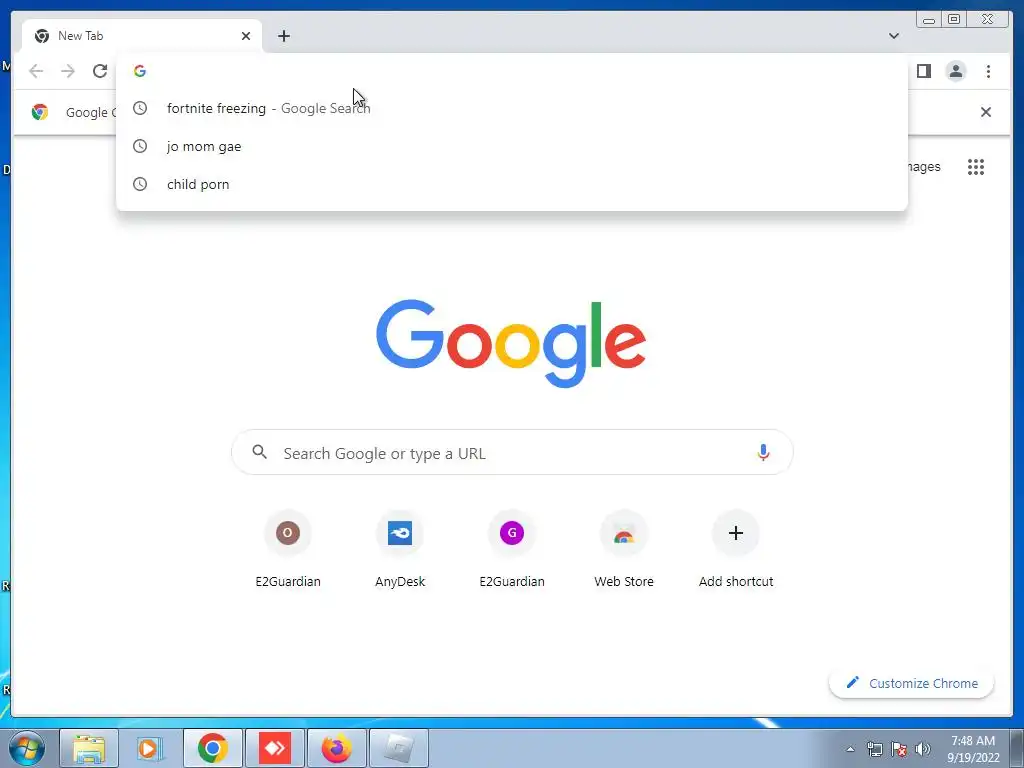The image size is (1024, 768).
Task: Choose the "jo mom gae" suggestion
Action: [x=511, y=146]
